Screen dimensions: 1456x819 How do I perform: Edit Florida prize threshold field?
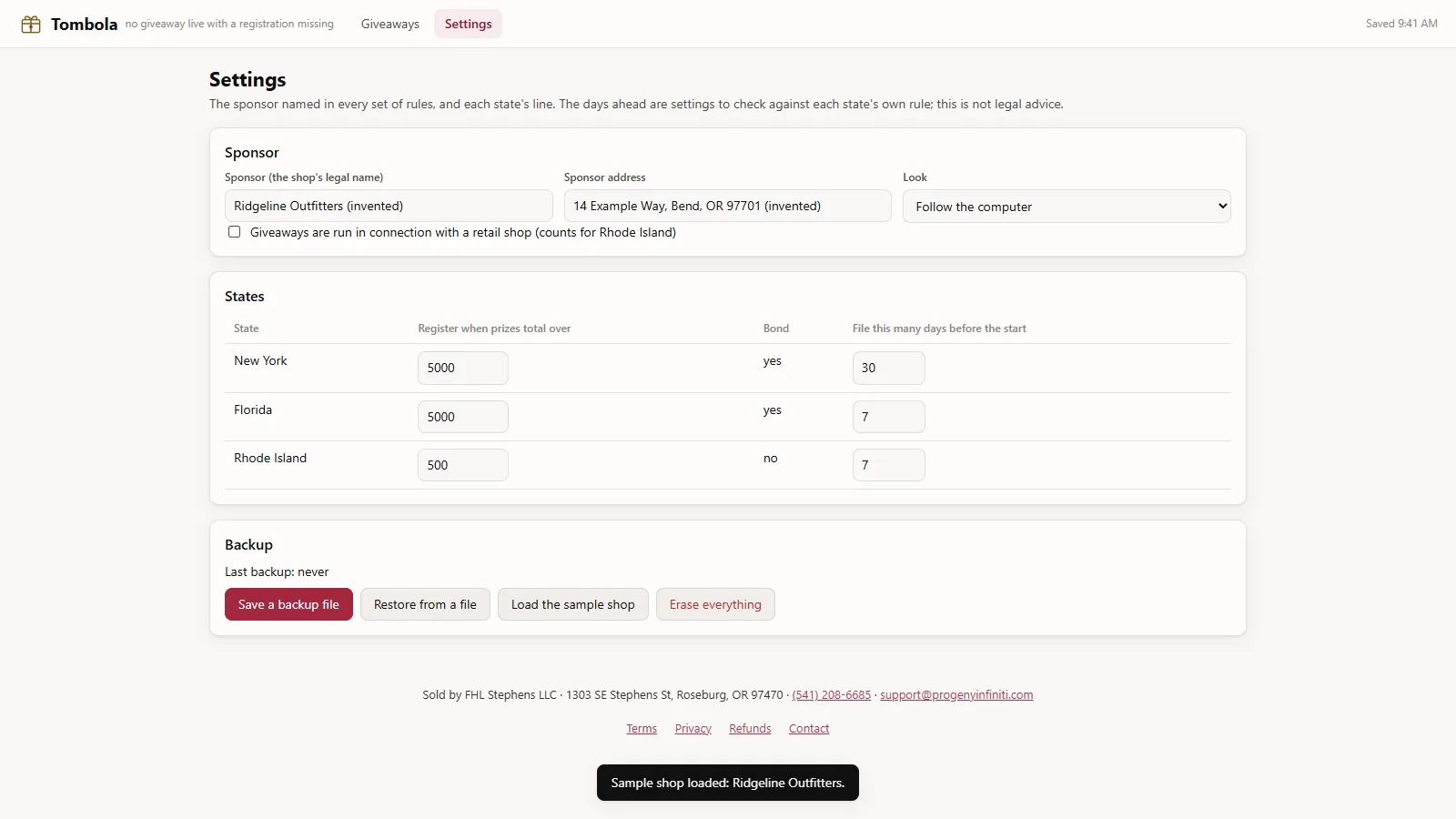463,417
